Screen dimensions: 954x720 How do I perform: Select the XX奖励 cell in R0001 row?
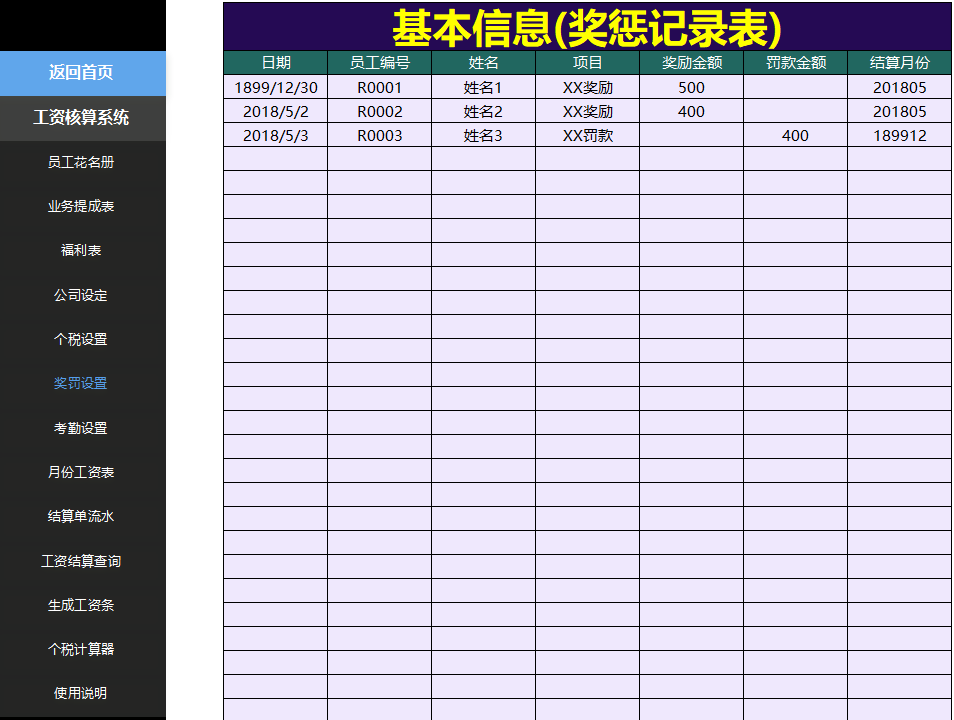click(x=588, y=88)
